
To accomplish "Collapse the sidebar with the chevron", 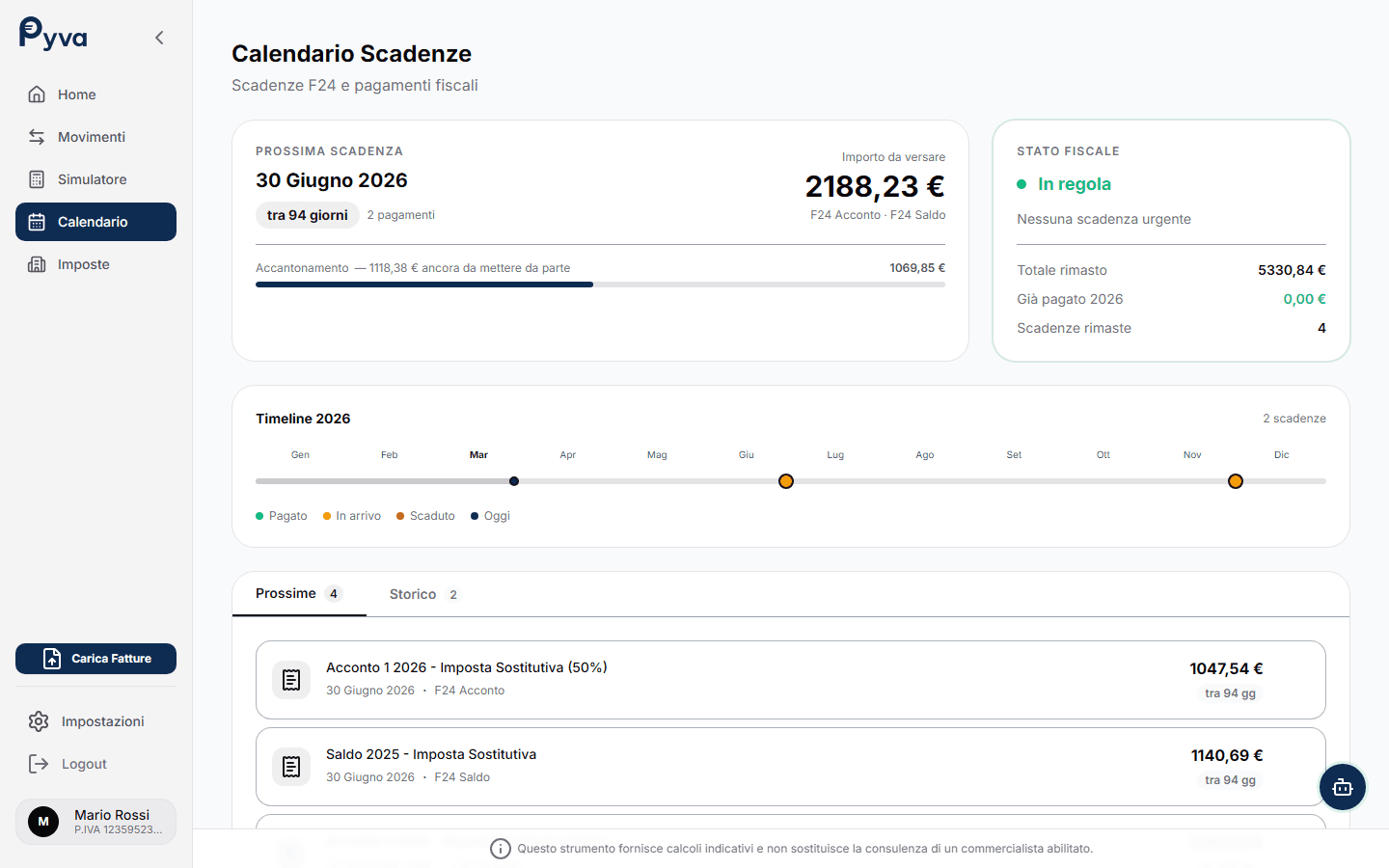I will coord(159,37).
